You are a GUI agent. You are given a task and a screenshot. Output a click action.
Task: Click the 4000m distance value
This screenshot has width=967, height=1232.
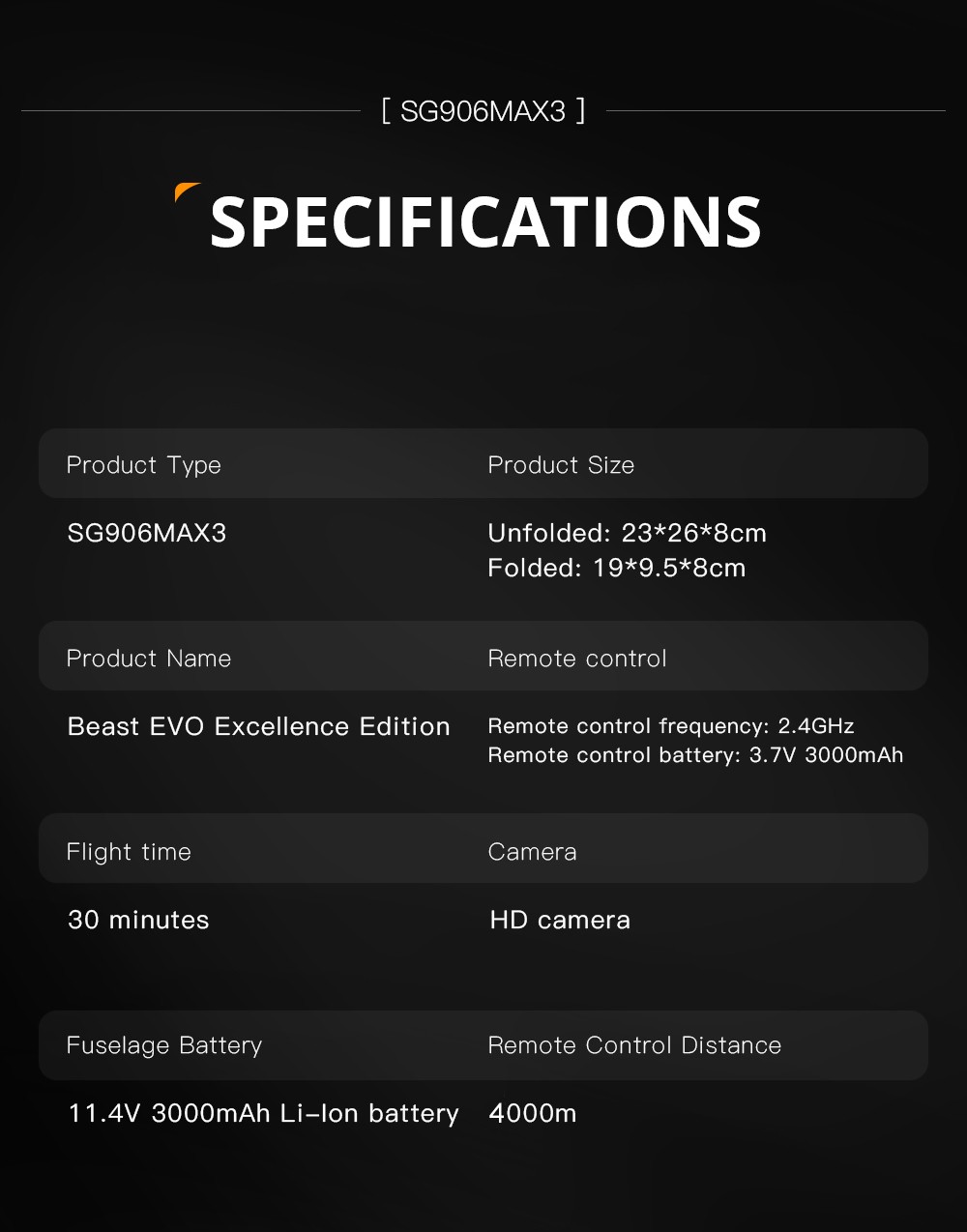click(533, 1113)
